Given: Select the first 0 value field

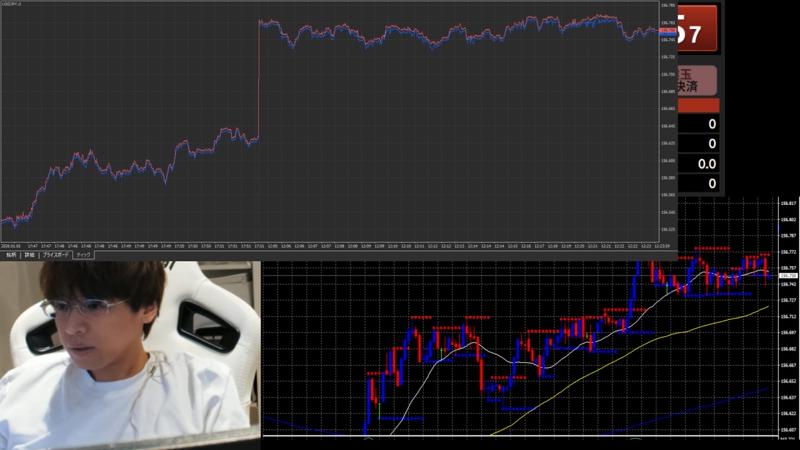Looking at the screenshot, I should click(x=697, y=124).
